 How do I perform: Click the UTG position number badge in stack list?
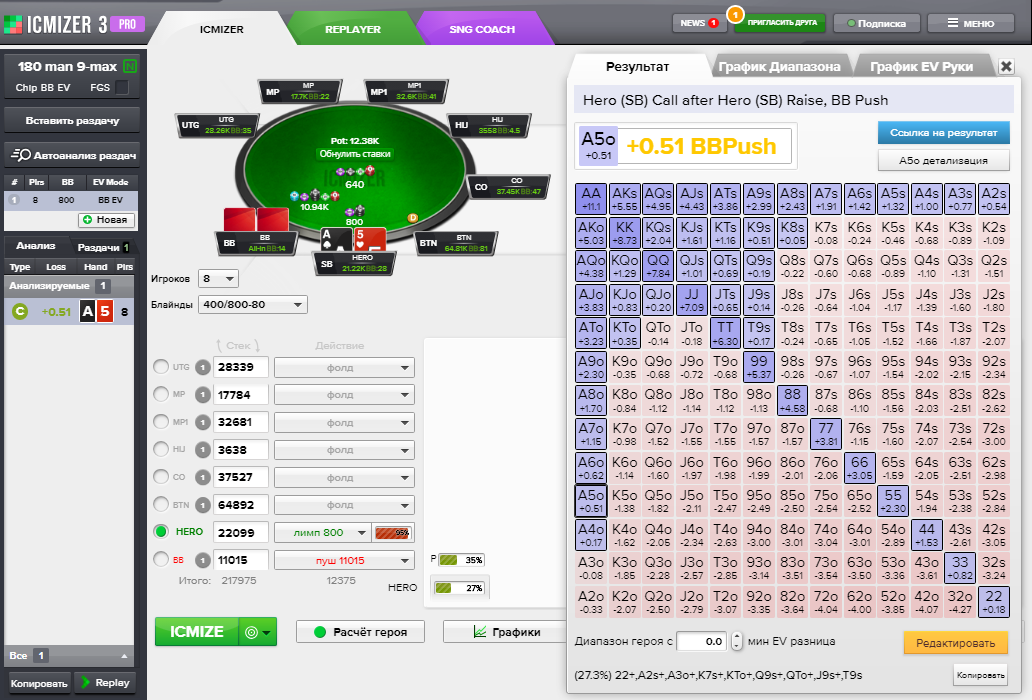point(203,367)
